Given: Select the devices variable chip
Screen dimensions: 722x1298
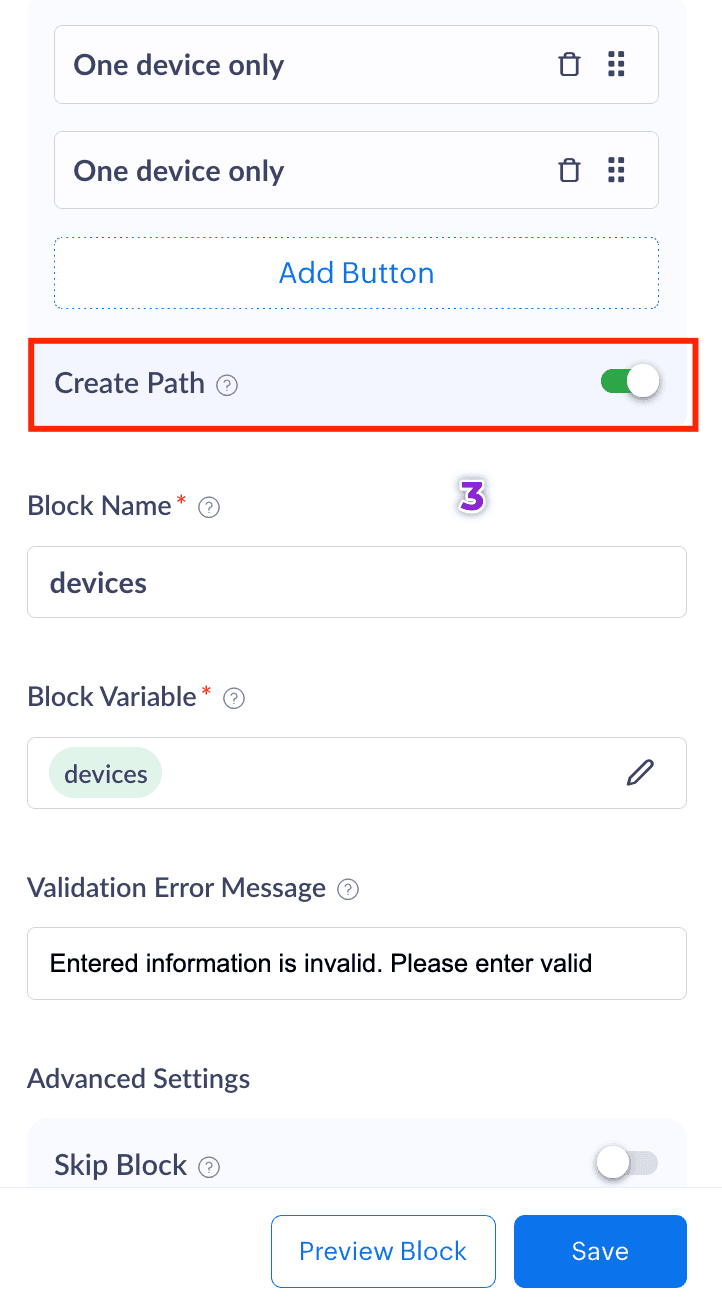Looking at the screenshot, I should coord(105,774).
